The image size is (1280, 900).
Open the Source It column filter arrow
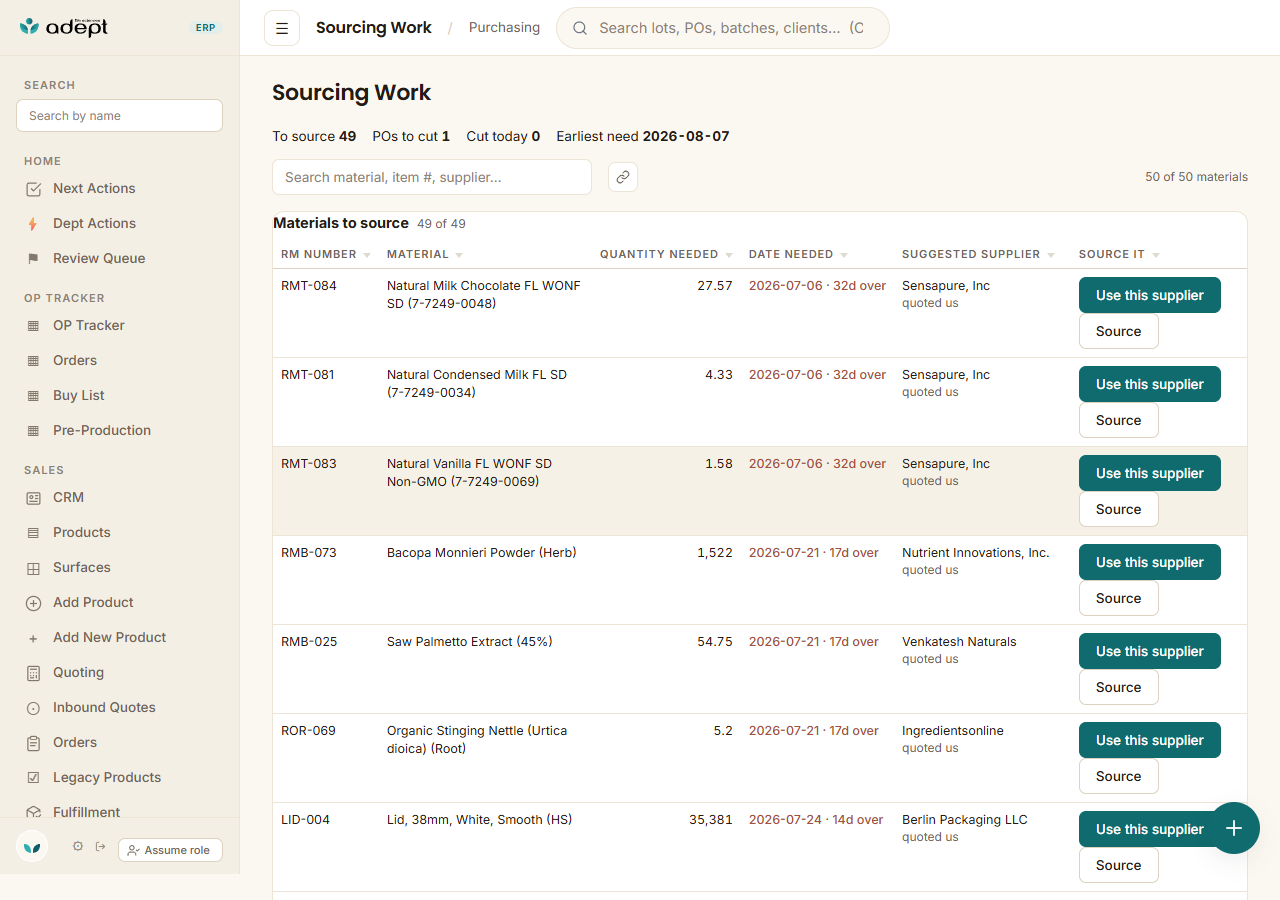pyautogui.click(x=1156, y=255)
